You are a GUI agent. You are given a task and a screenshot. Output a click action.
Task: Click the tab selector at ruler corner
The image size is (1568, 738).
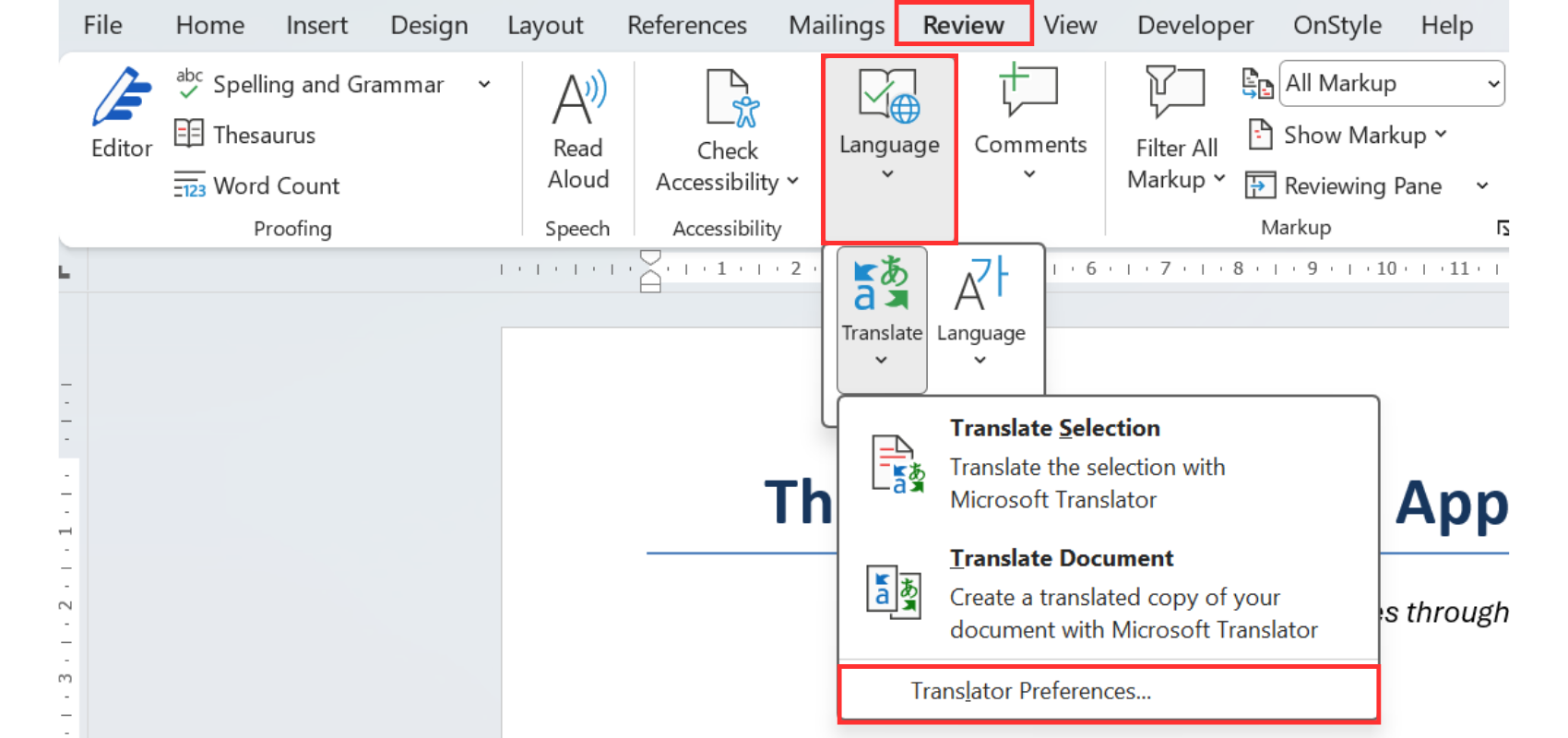click(65, 271)
